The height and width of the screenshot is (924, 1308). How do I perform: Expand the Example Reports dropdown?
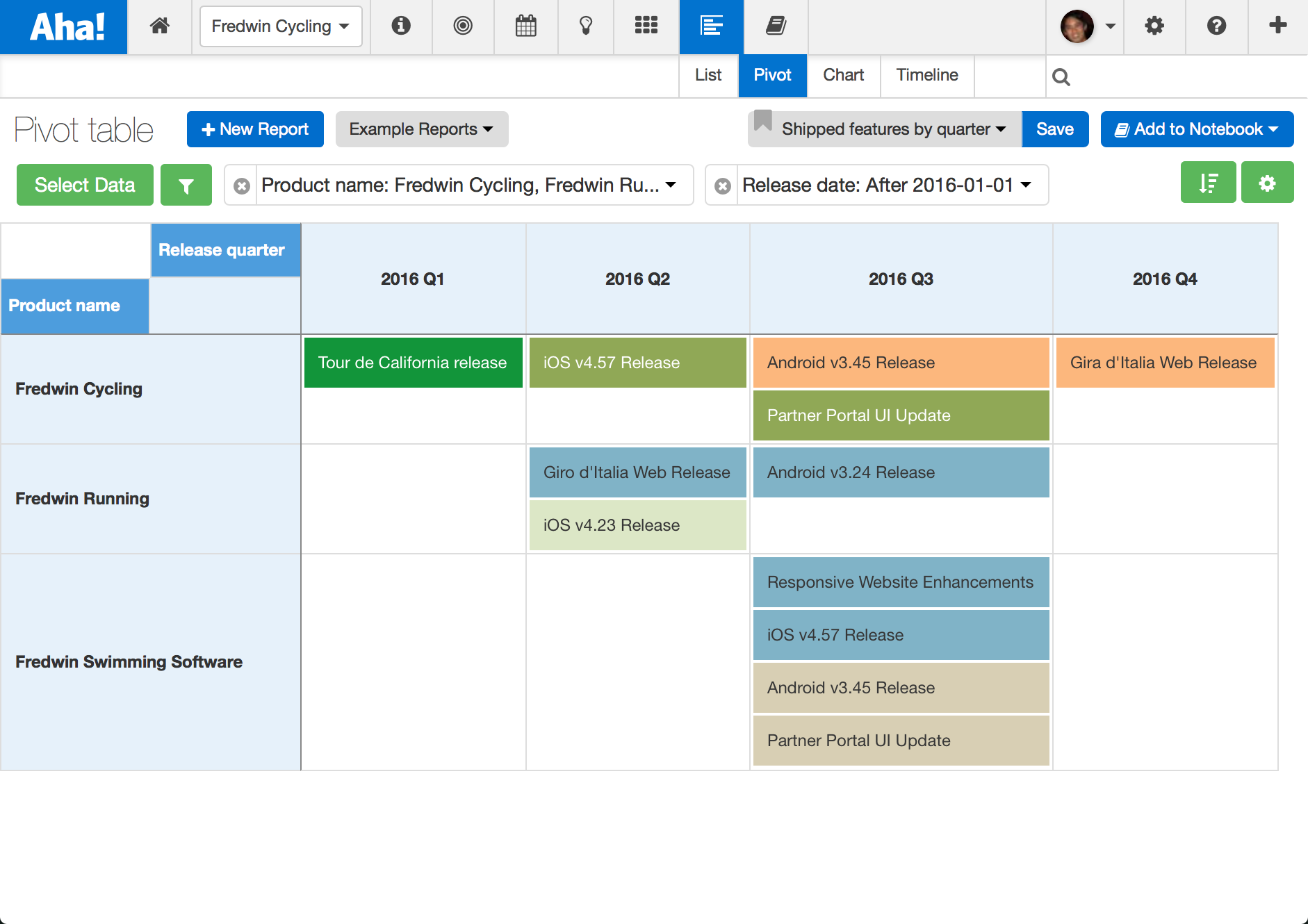pyautogui.click(x=422, y=129)
